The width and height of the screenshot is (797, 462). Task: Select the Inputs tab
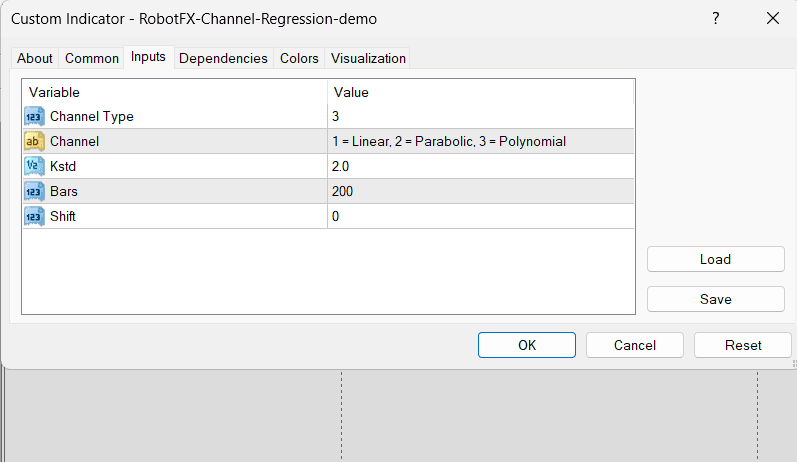[x=148, y=57]
